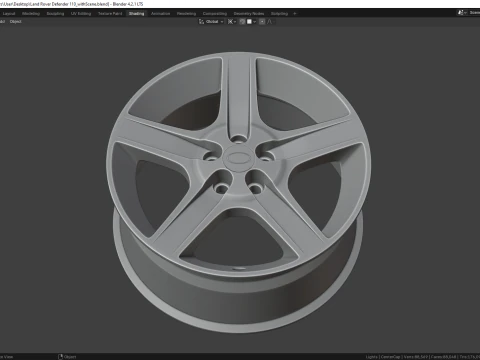The width and height of the screenshot is (480, 360).
Task: Open the Object menu in header
Action: pos(15,22)
